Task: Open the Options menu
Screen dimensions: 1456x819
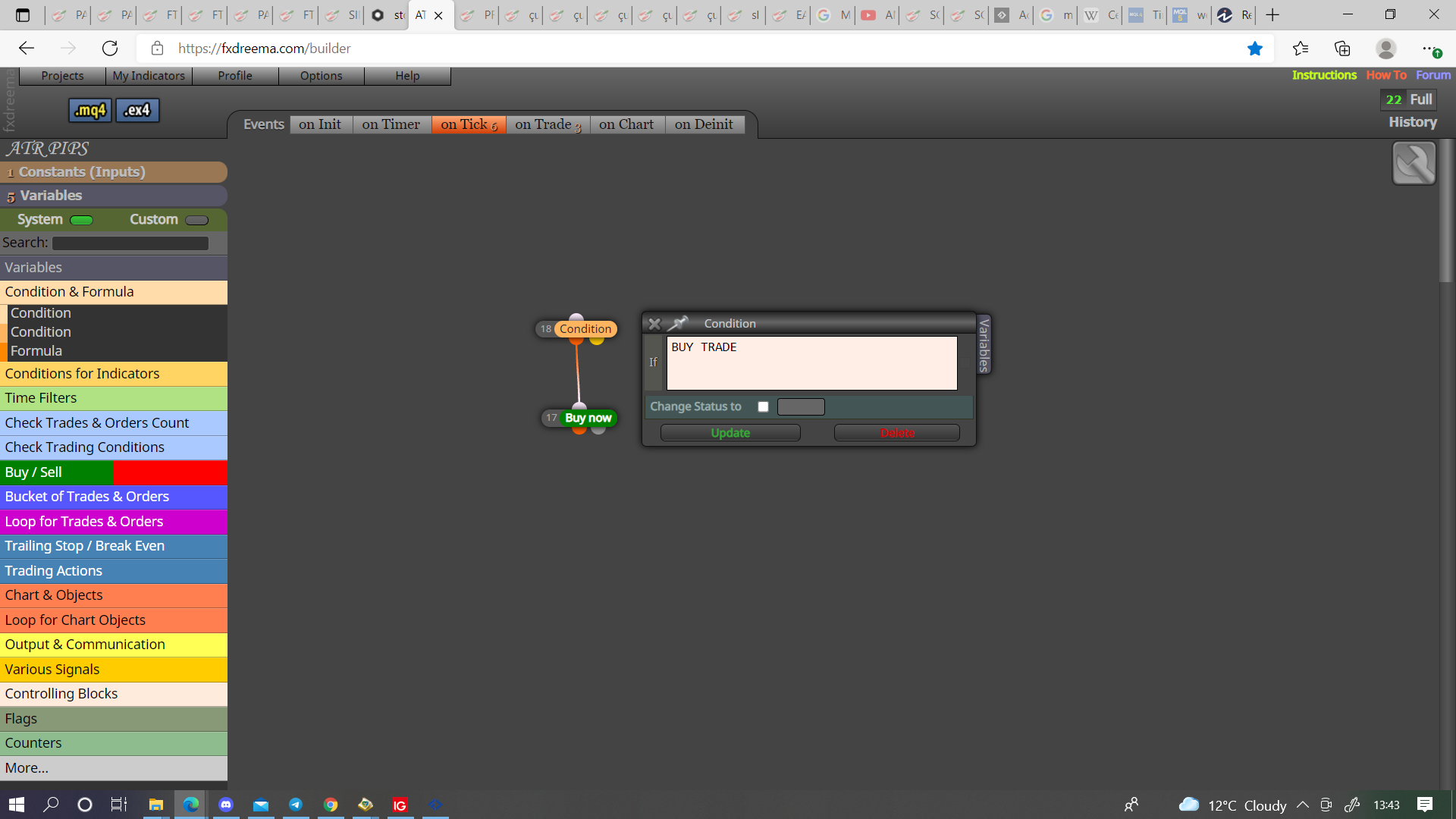Action: [321, 76]
